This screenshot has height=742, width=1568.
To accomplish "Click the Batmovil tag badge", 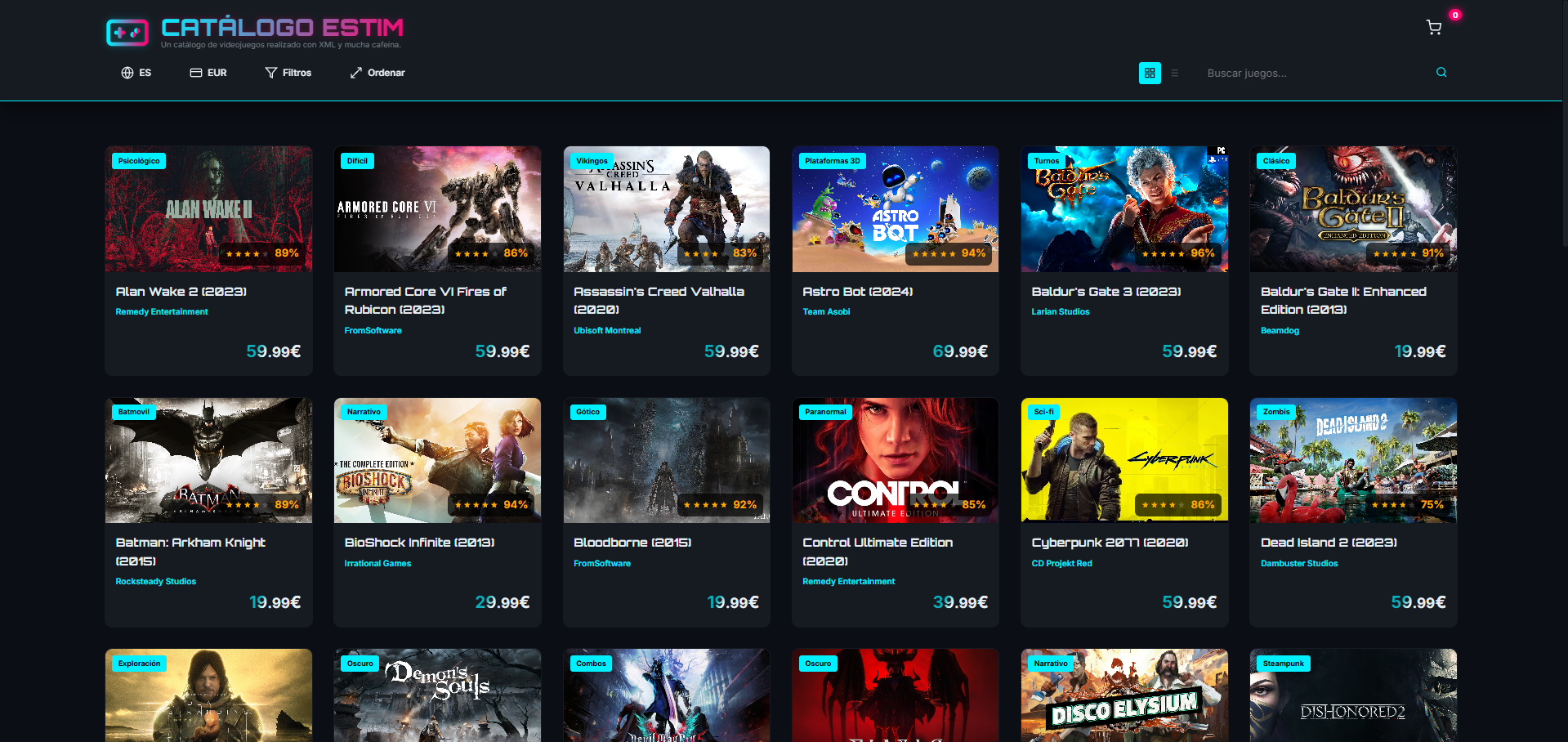I will coord(134,412).
